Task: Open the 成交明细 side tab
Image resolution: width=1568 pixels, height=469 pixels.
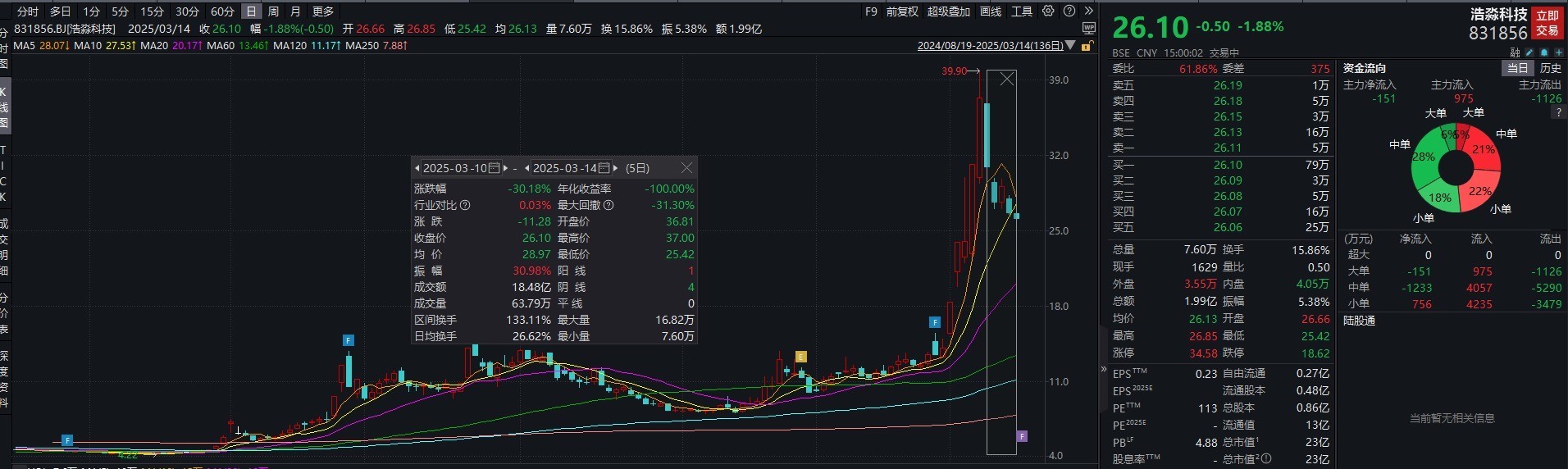Action: tap(4, 247)
